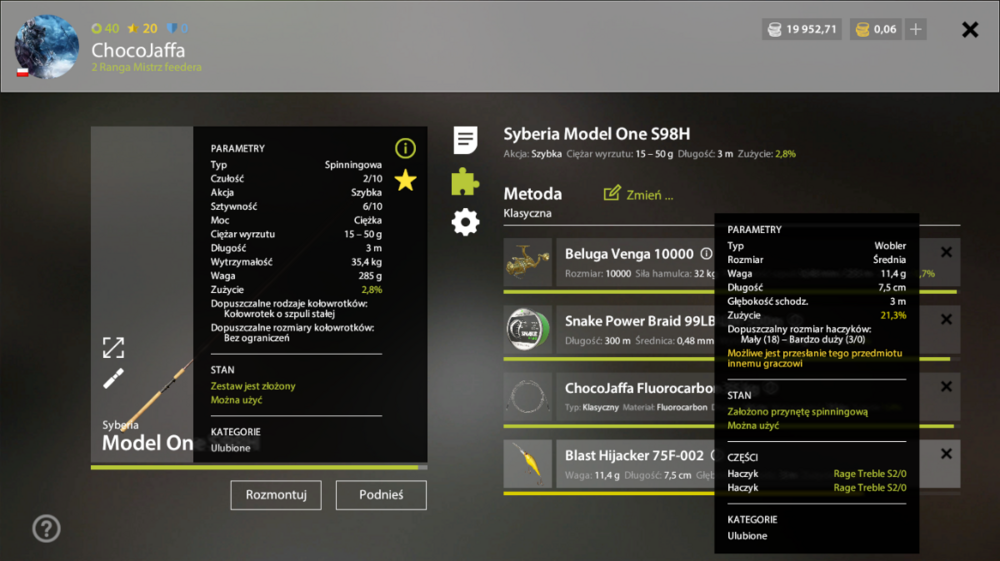Toggle the yellow favorite star
This screenshot has height=561, width=1000.
click(406, 180)
